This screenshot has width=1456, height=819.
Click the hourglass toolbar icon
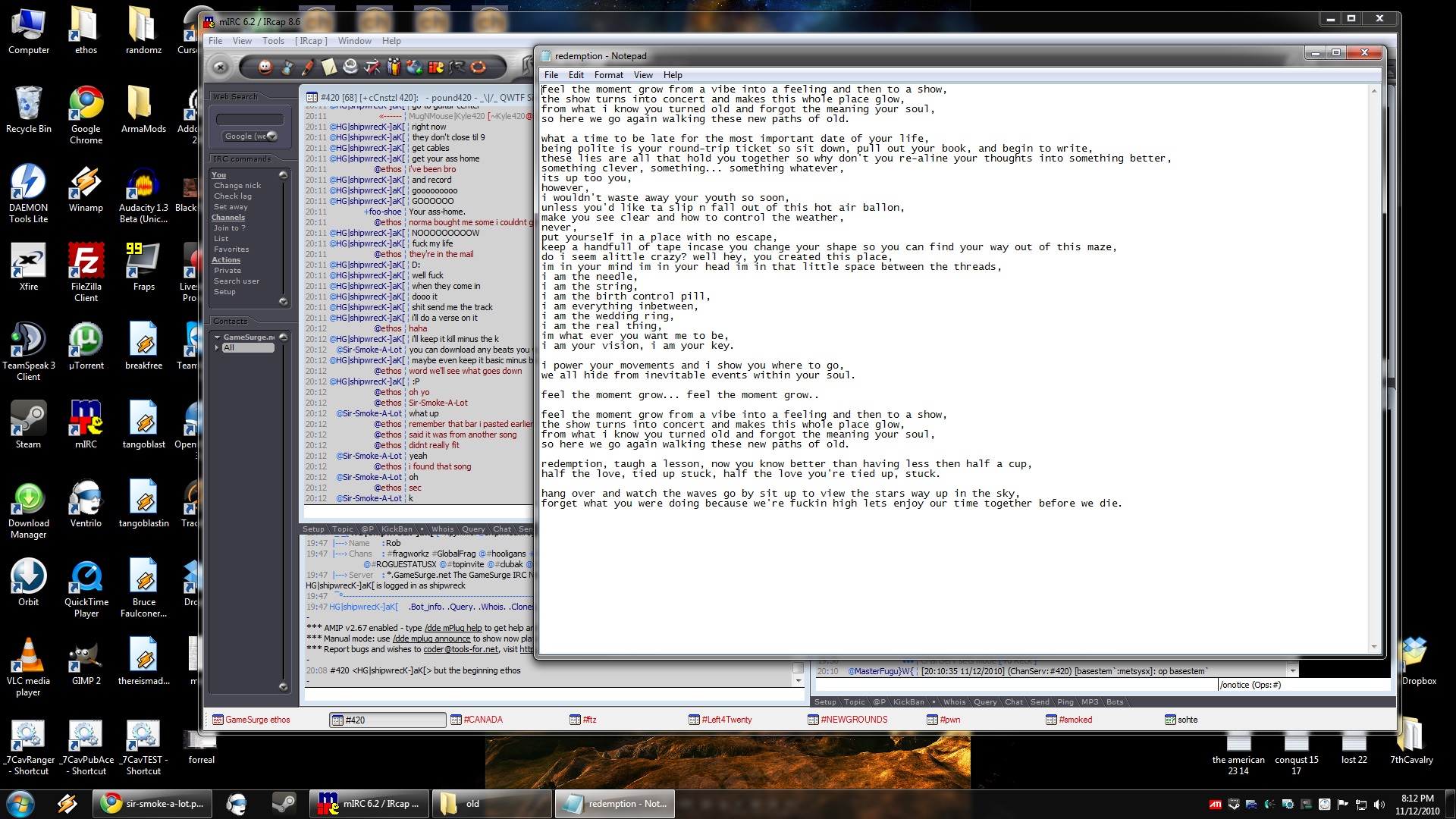point(287,67)
